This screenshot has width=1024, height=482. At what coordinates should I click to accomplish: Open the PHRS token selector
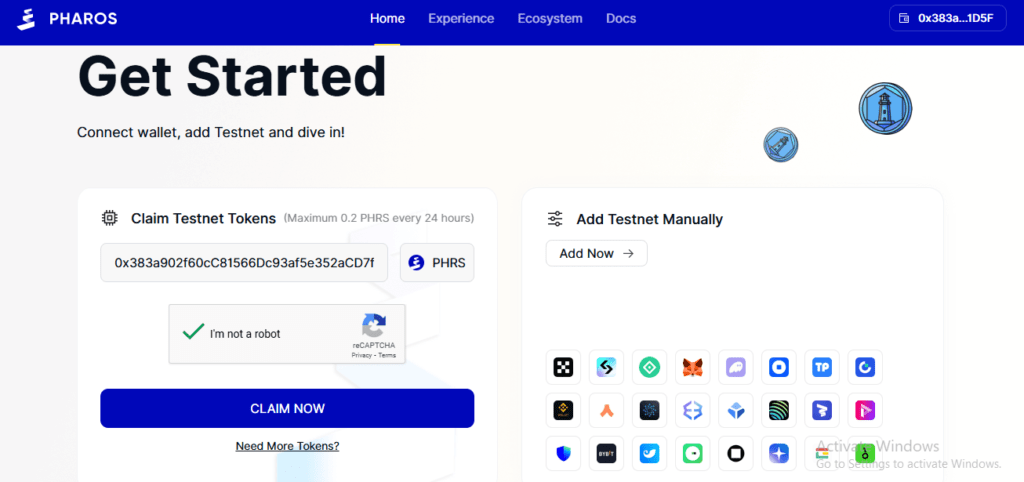(437, 263)
